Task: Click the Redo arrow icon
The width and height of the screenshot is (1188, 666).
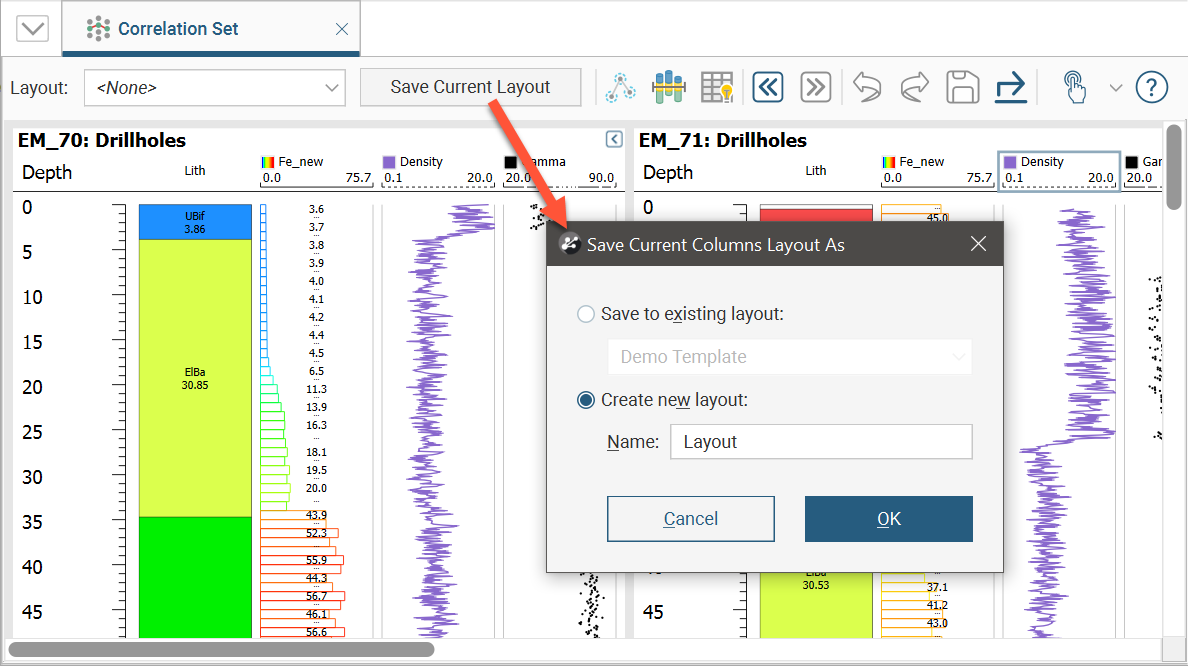Action: [914, 87]
